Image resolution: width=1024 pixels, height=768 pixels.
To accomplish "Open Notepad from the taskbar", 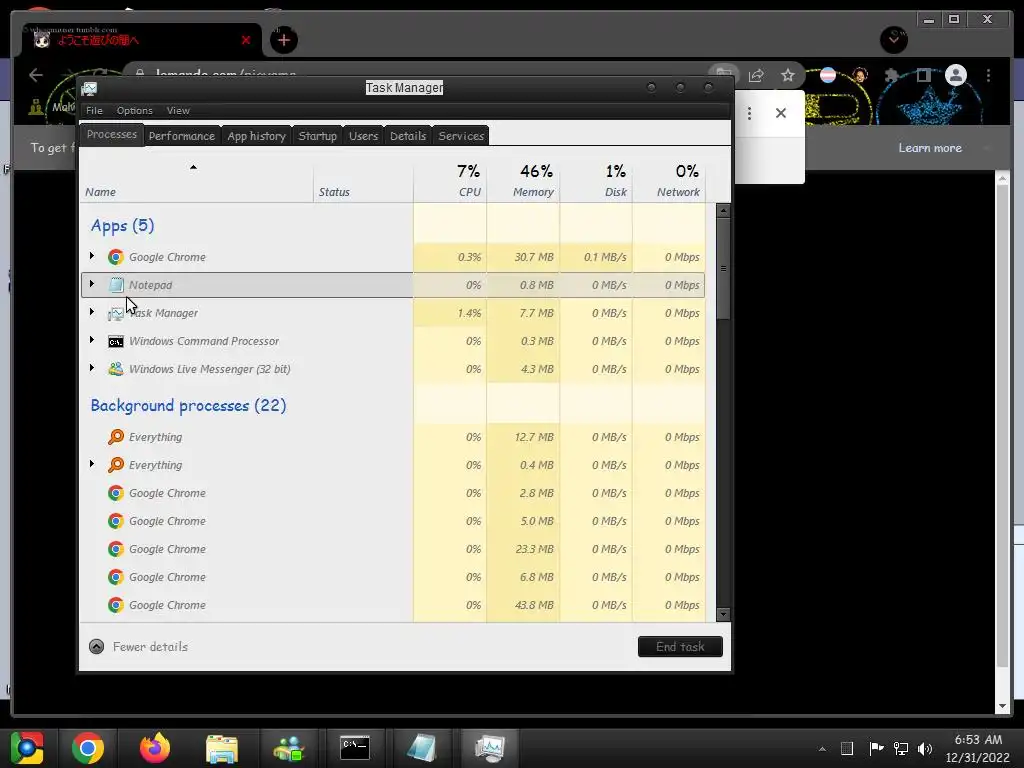I will [x=422, y=748].
